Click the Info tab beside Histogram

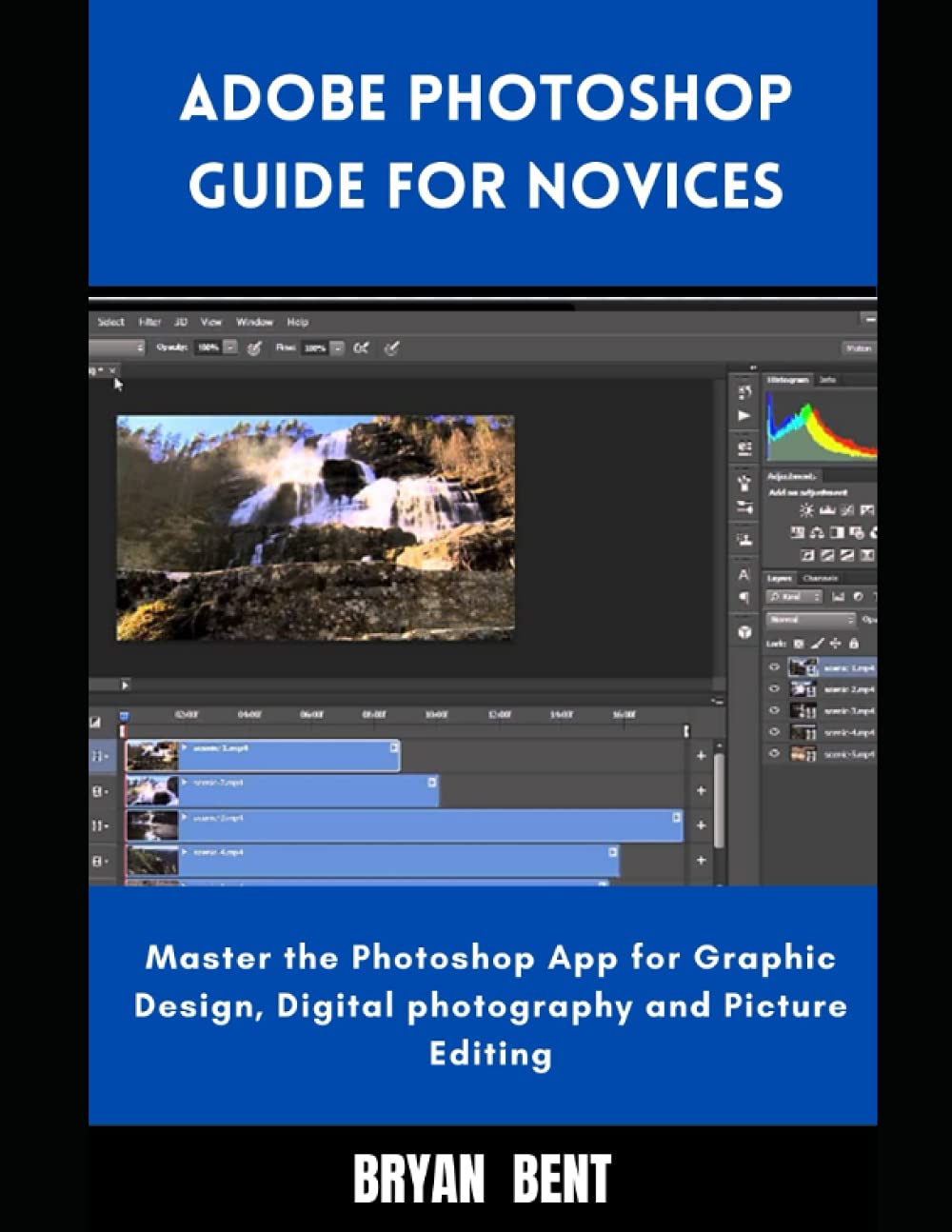click(828, 380)
